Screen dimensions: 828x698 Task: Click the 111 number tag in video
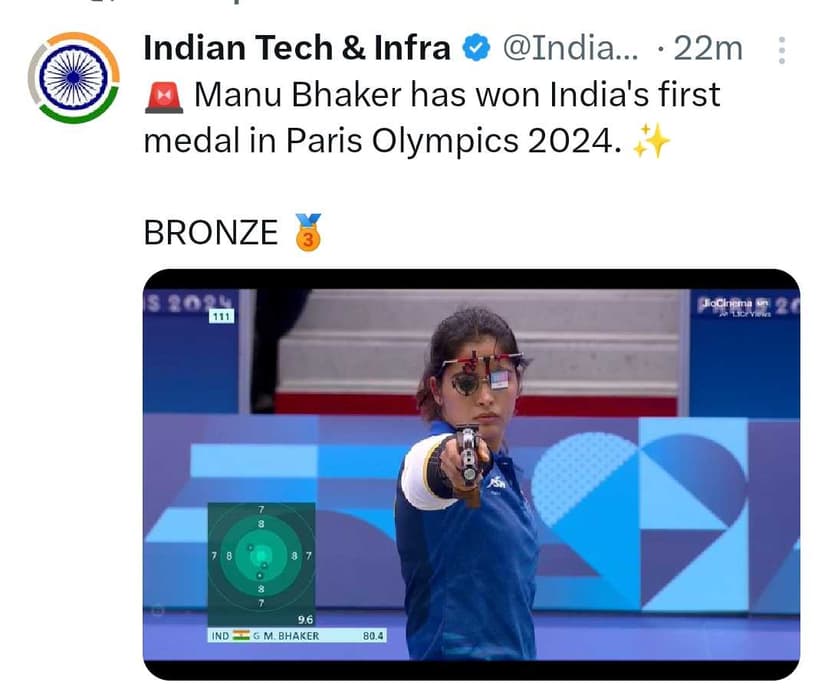220,318
